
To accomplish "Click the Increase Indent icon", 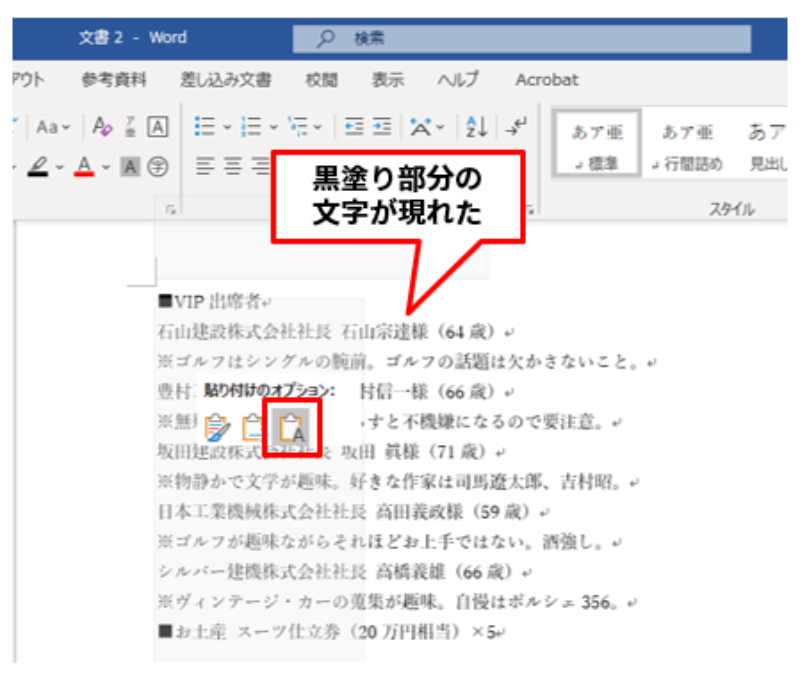I will (382, 127).
